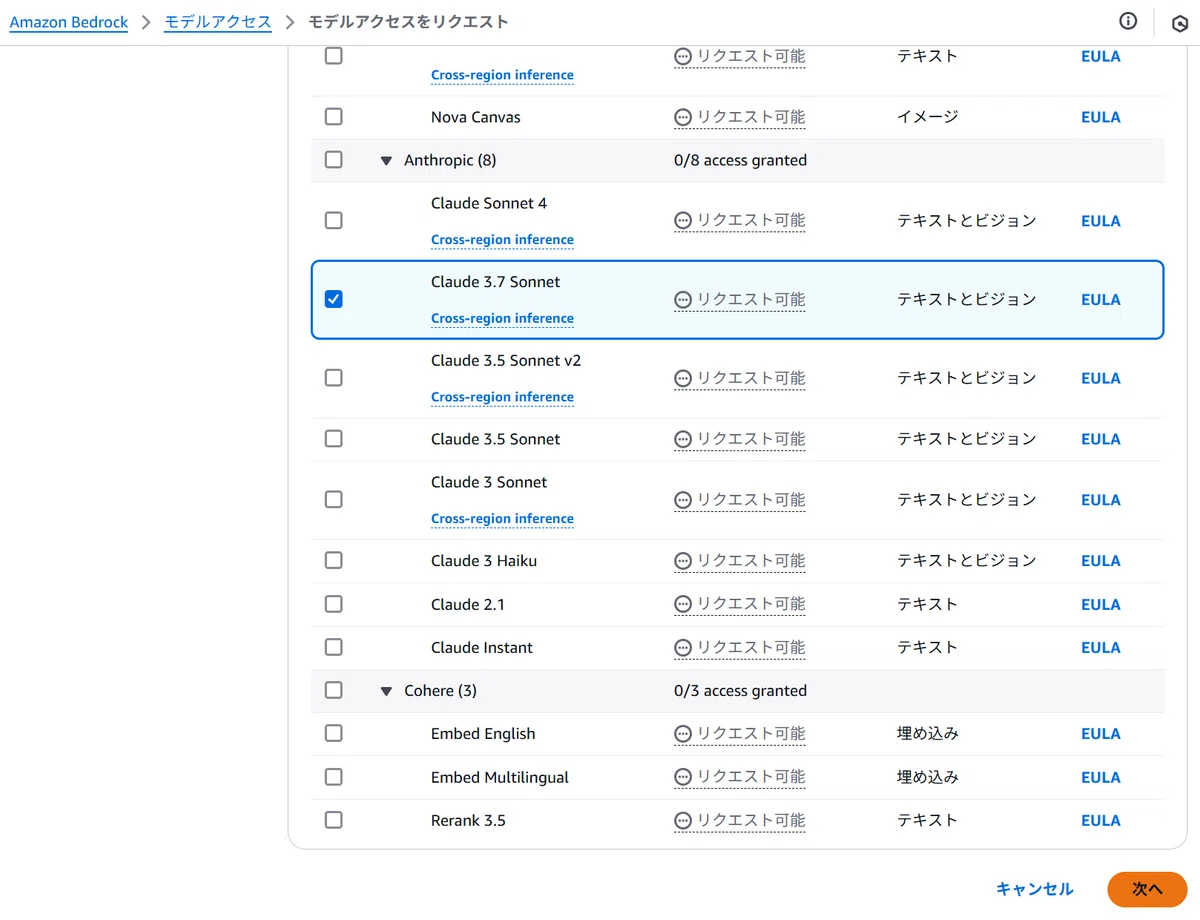Open EULA for Rerank 3.5

pyautogui.click(x=1101, y=821)
